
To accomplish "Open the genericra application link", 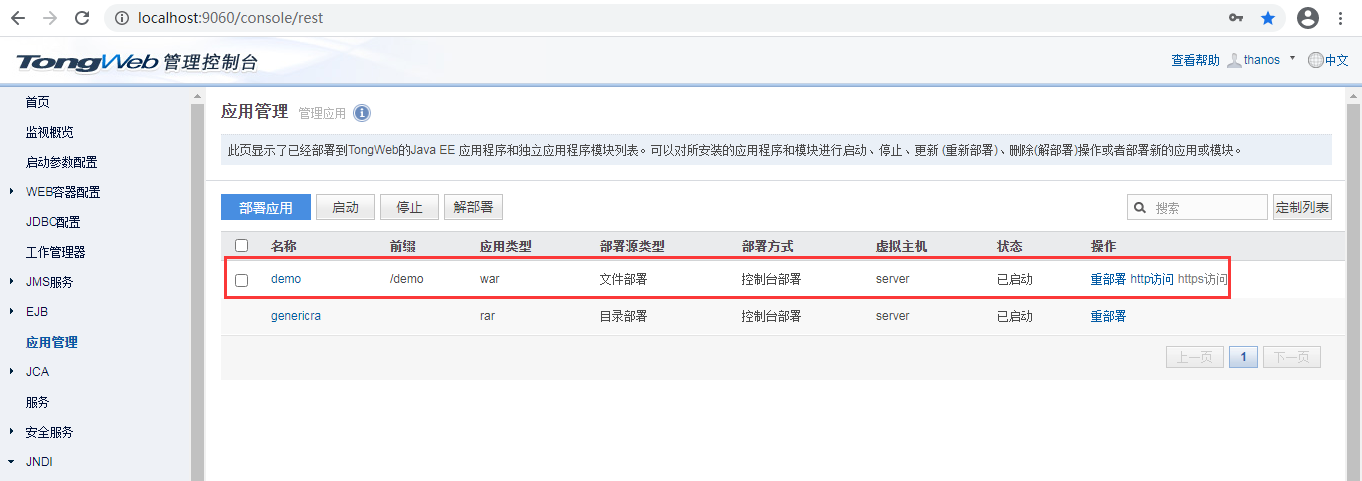I will 296,316.
